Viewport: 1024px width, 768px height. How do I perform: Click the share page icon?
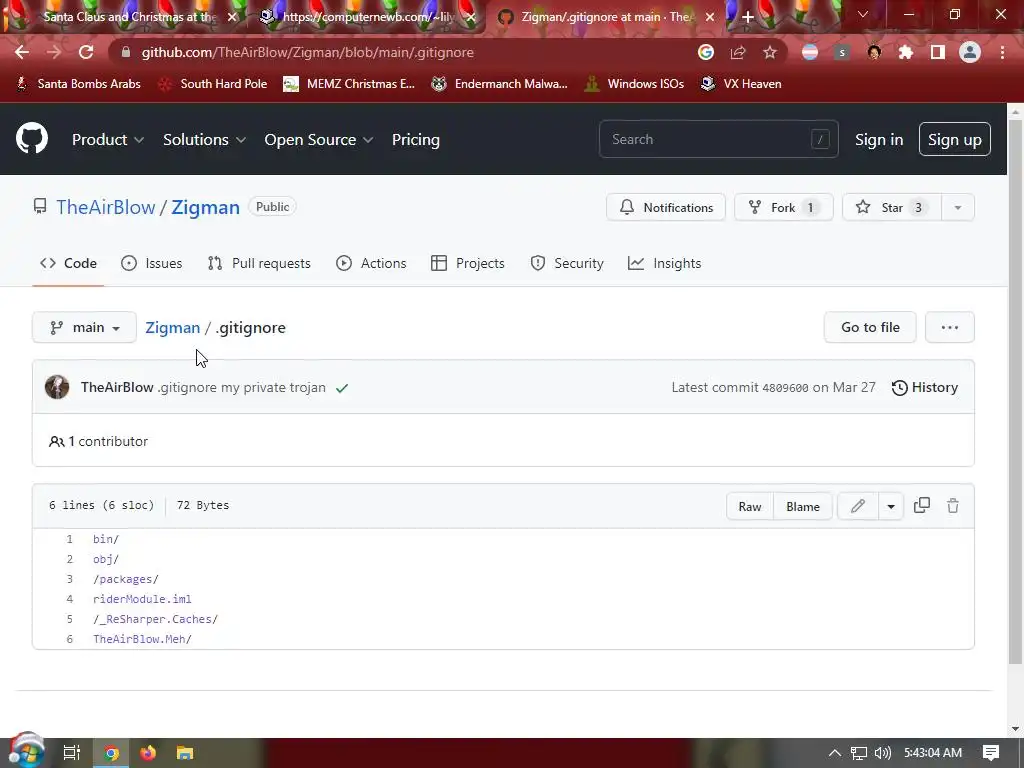[738, 52]
